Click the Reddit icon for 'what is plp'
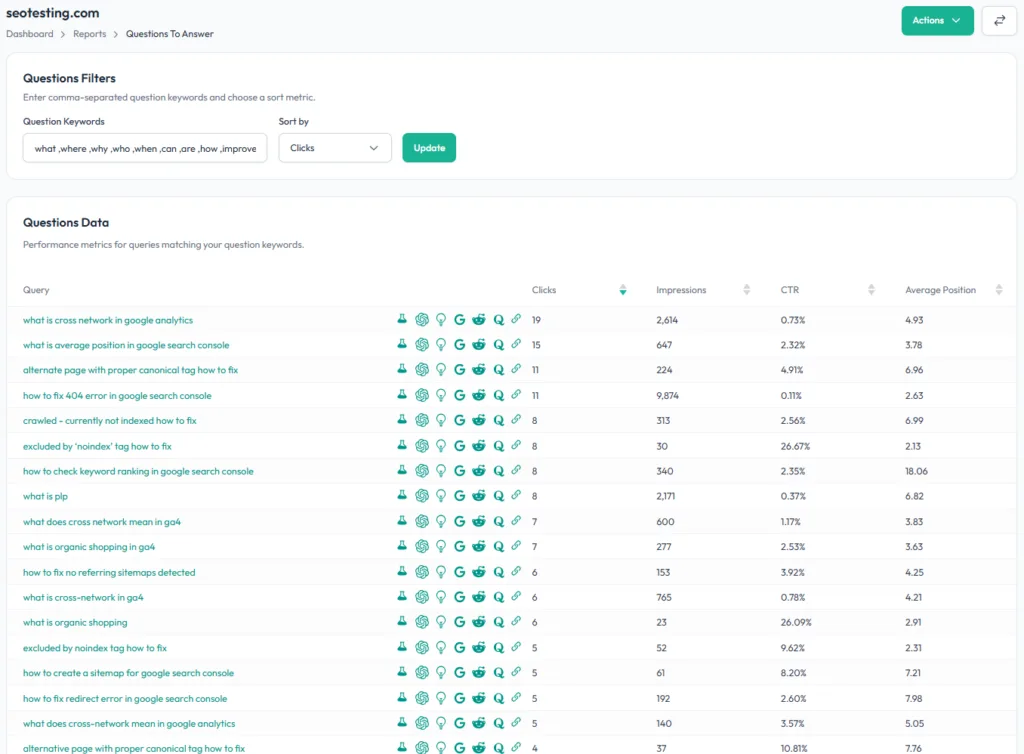Image resolution: width=1024 pixels, height=754 pixels. [x=480, y=496]
